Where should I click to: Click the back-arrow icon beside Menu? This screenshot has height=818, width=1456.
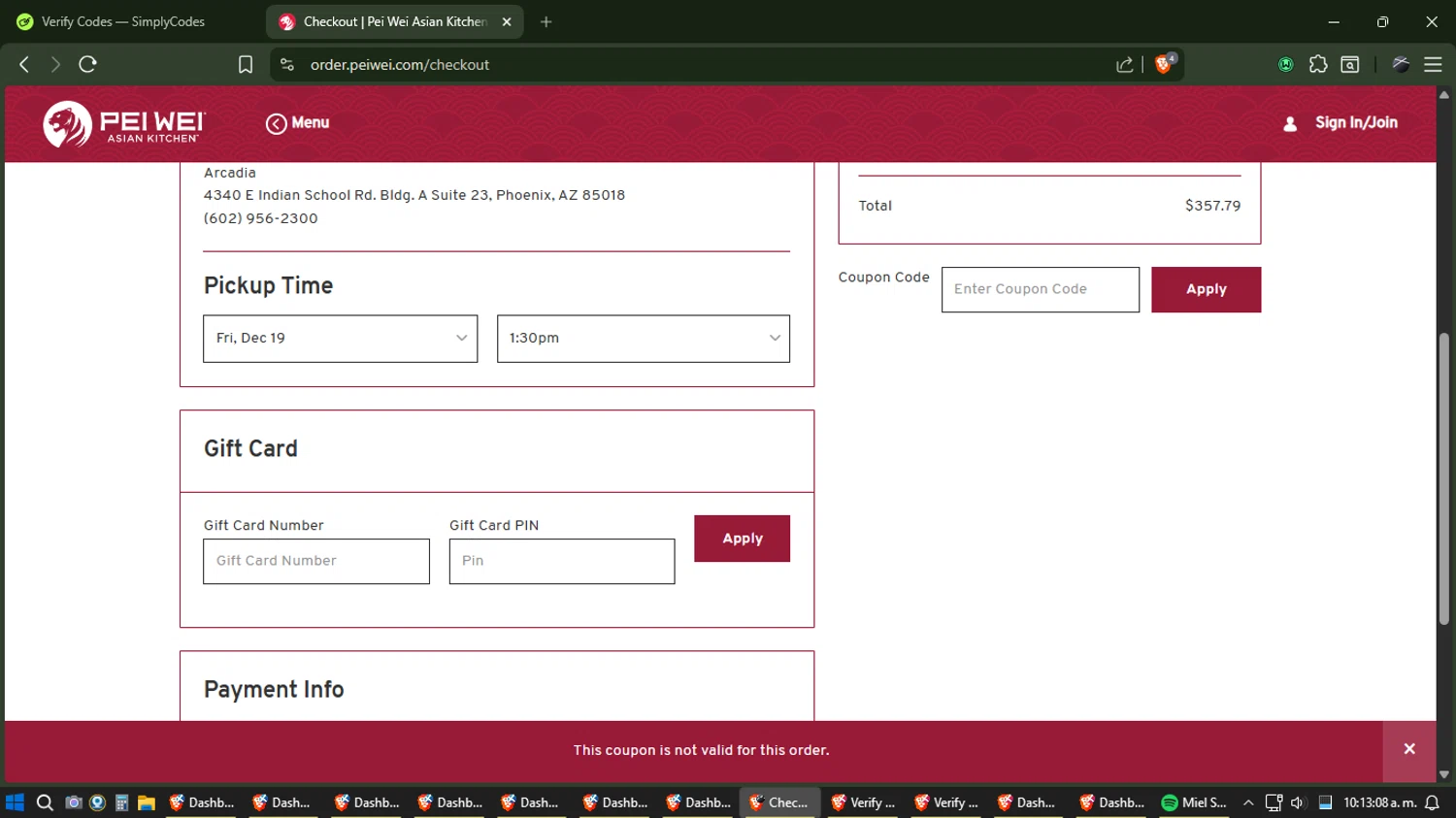(x=277, y=123)
